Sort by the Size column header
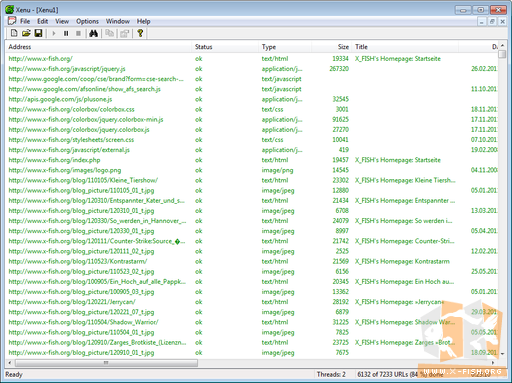This screenshot has width=512, height=383. click(x=332, y=47)
